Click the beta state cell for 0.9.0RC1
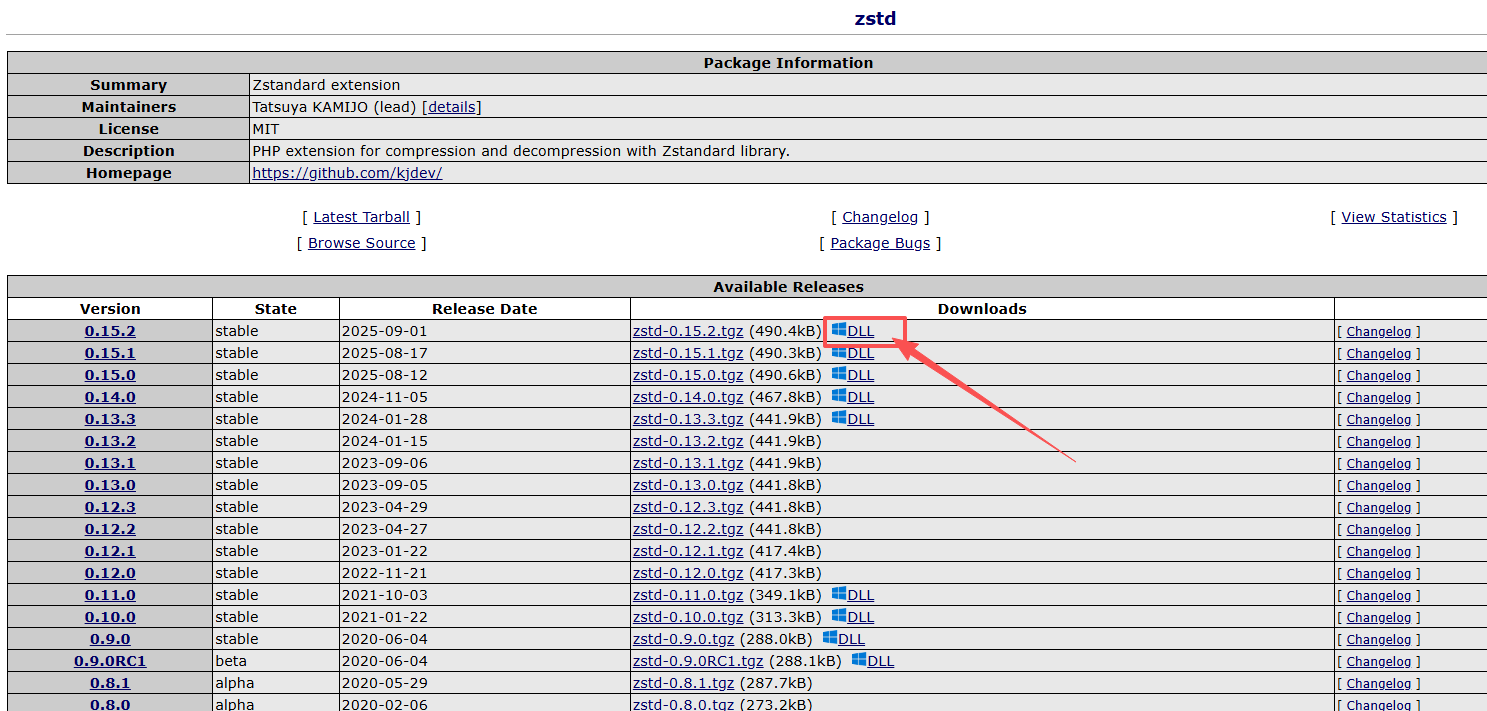The image size is (1487, 711). (x=276, y=661)
